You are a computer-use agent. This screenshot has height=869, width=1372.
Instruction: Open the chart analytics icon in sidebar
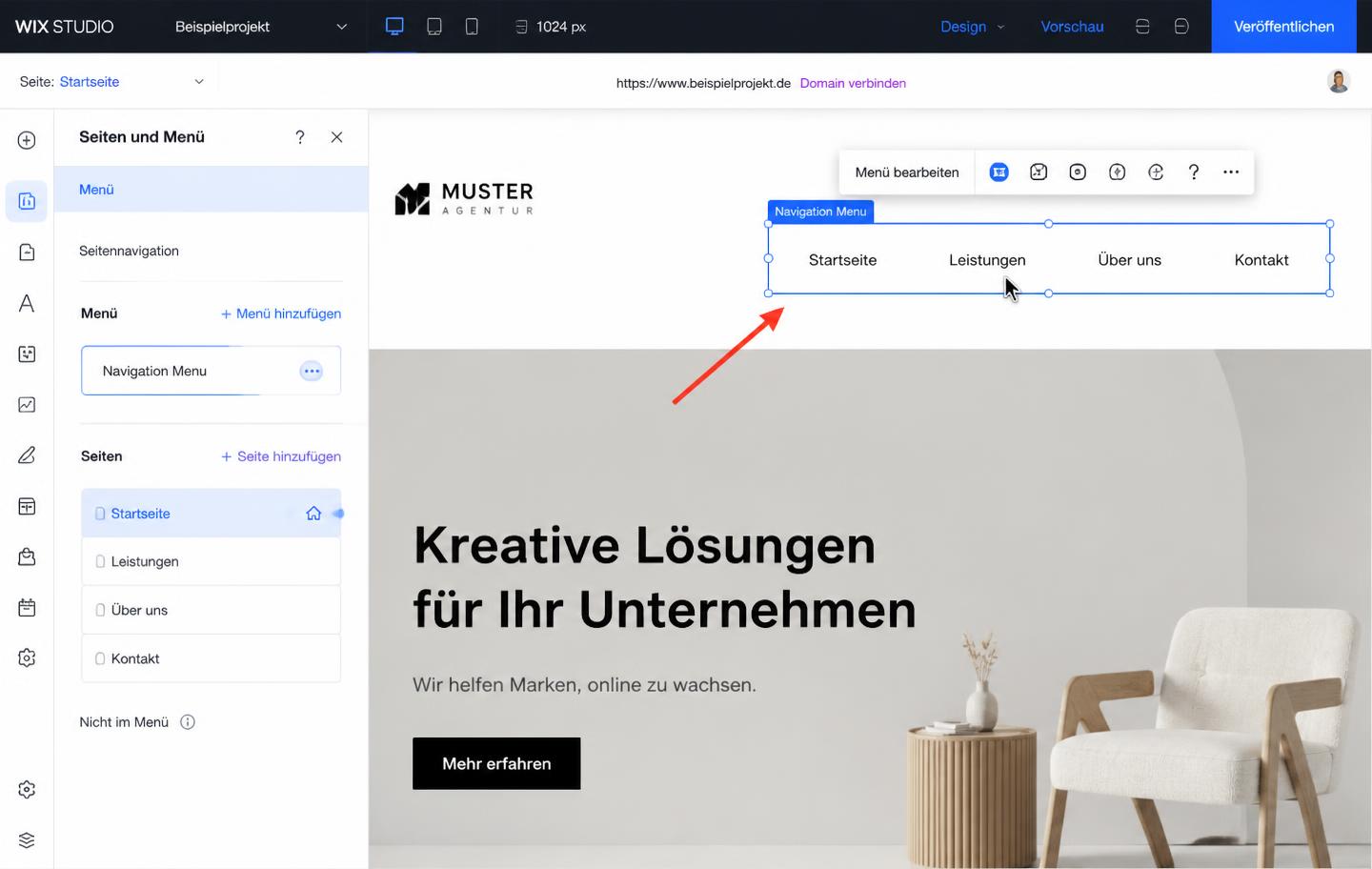pos(27,405)
